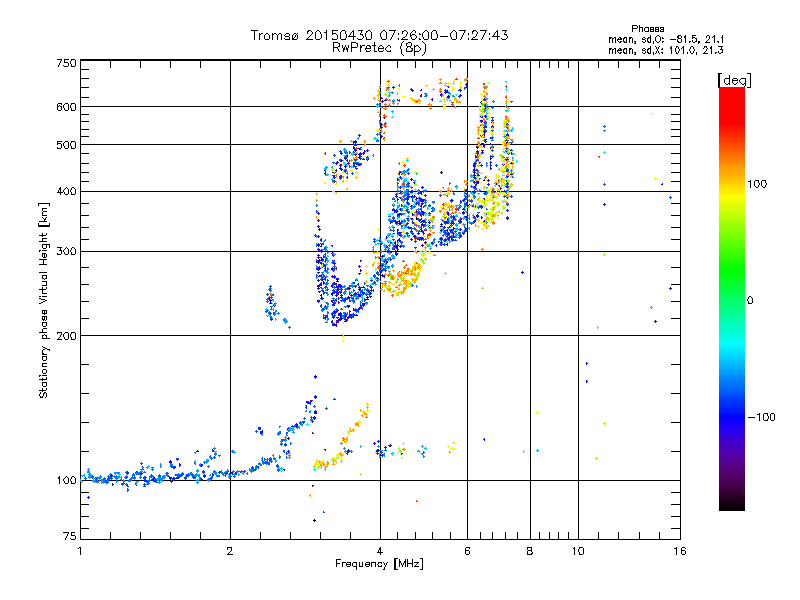
Task: Click the colorbar label "0"
Action: 750,301
